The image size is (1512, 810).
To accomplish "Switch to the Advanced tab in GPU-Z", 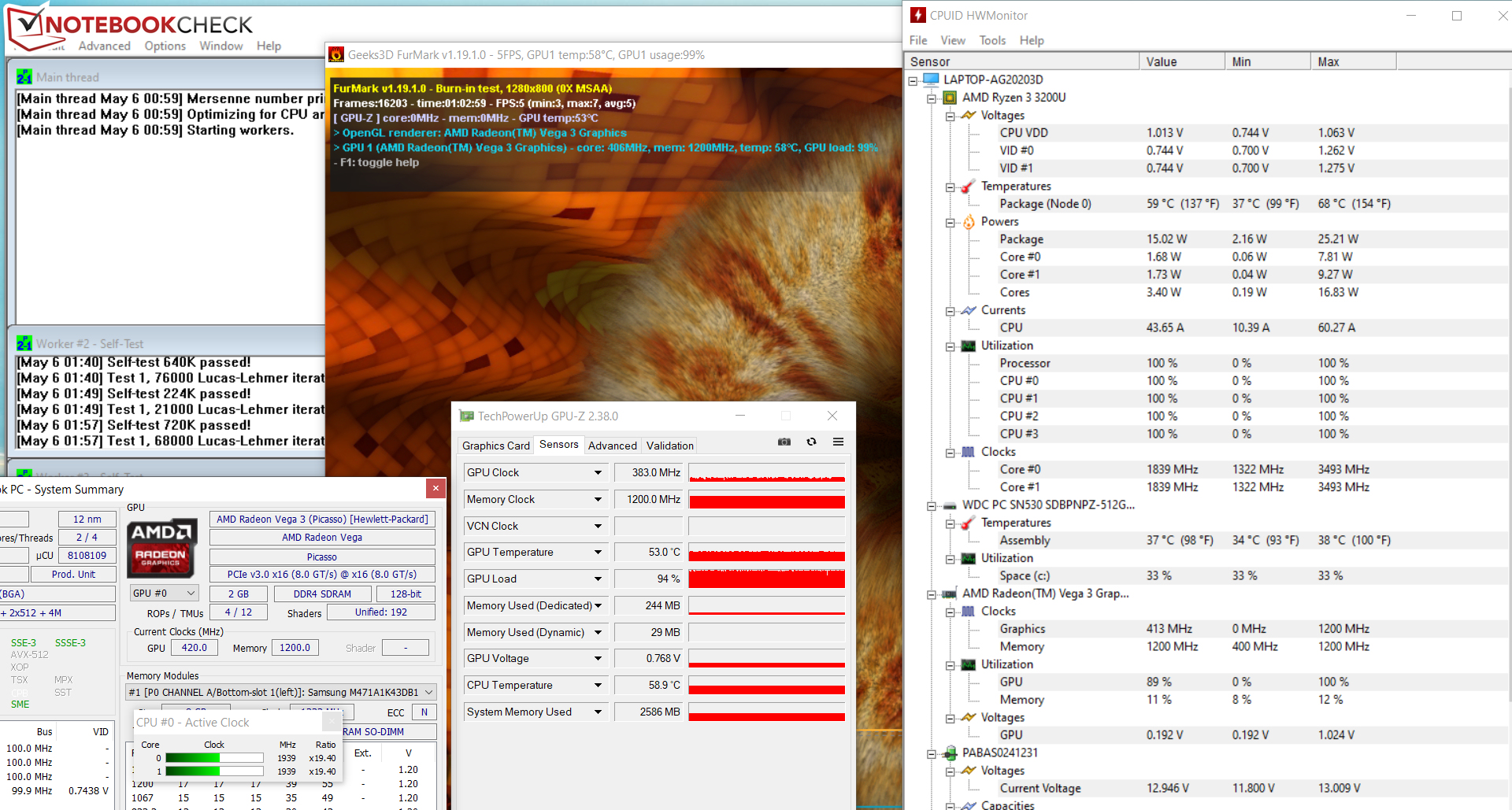I will click(613, 446).
